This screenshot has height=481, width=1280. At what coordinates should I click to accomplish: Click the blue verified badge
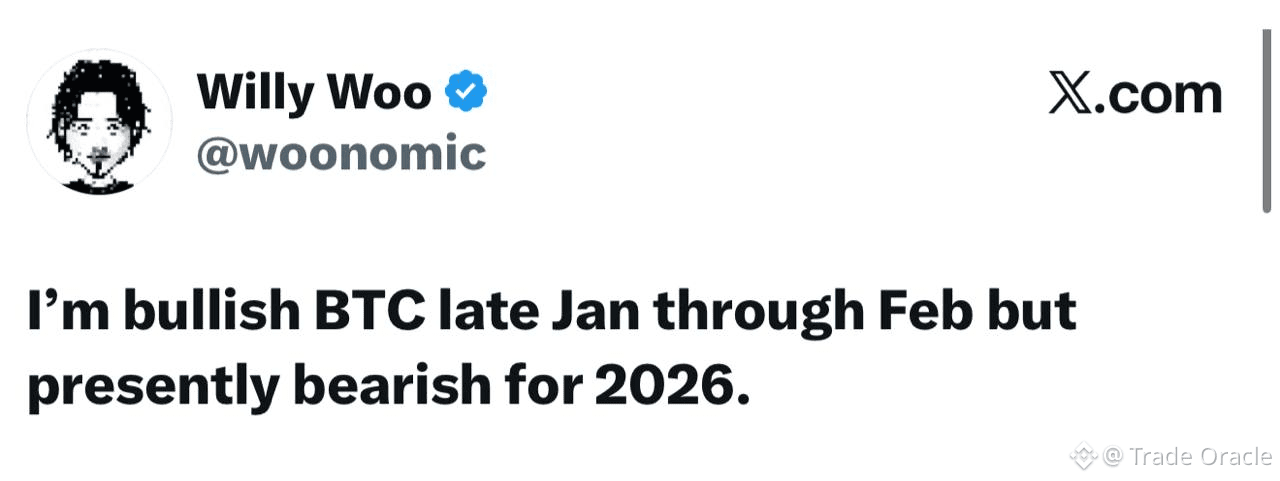[x=466, y=93]
